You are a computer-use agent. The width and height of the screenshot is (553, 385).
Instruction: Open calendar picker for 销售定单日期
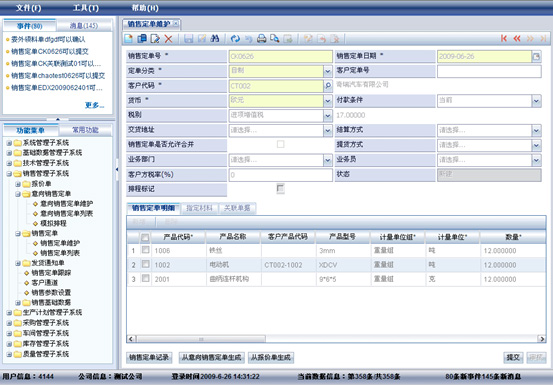pos(536,56)
